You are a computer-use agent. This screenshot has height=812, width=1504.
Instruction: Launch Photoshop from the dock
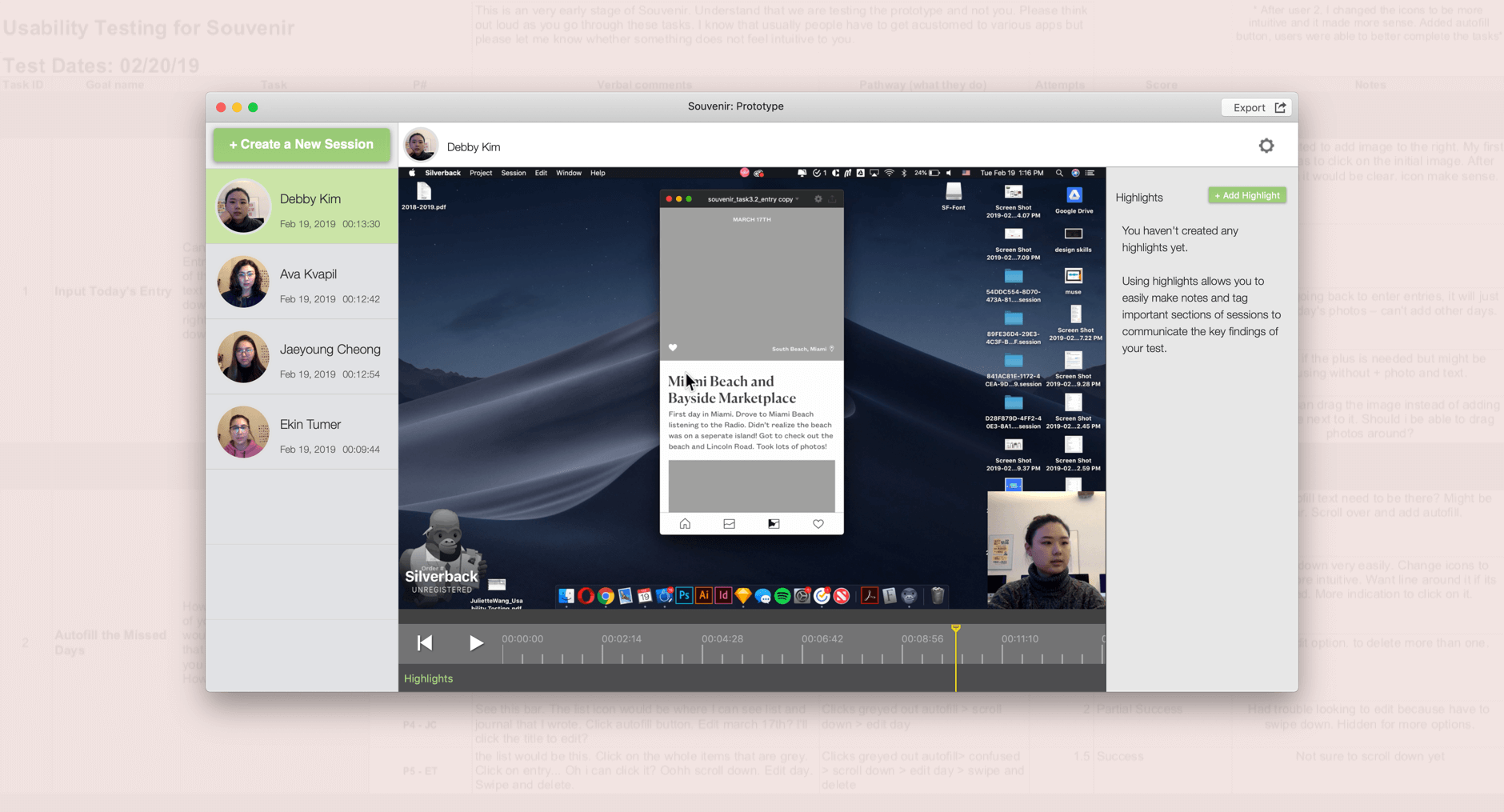tap(684, 596)
